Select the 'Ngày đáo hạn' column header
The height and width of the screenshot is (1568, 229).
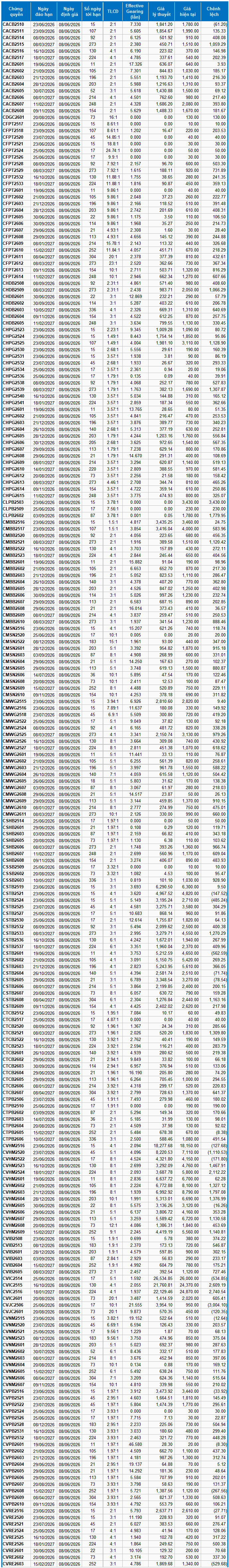point(44,10)
